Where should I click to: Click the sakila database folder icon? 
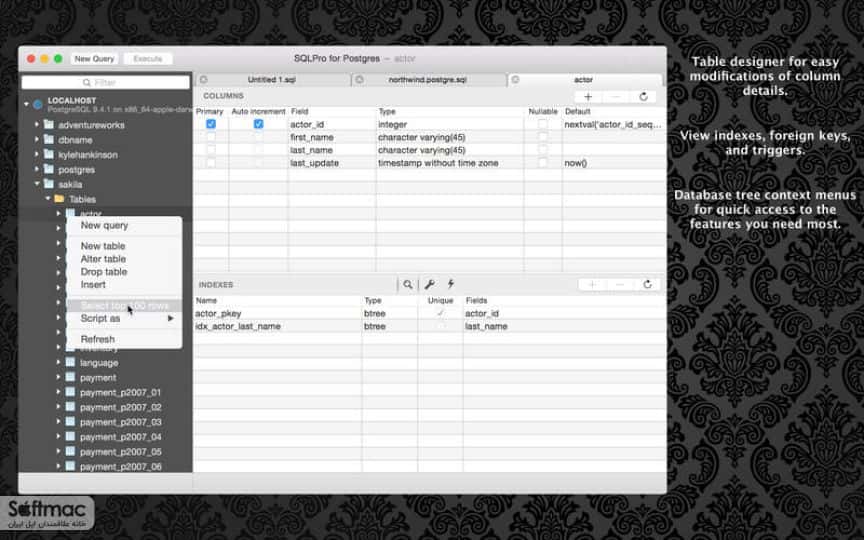point(48,184)
